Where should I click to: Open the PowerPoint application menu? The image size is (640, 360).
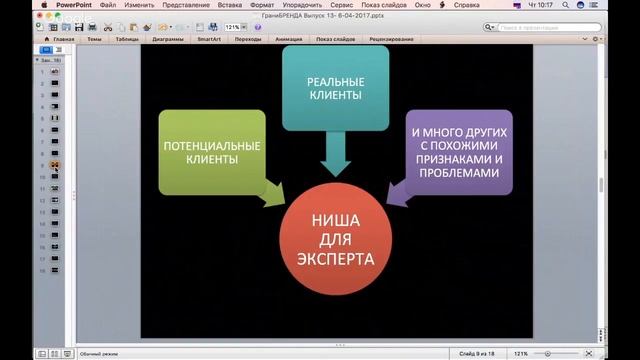coord(74,5)
